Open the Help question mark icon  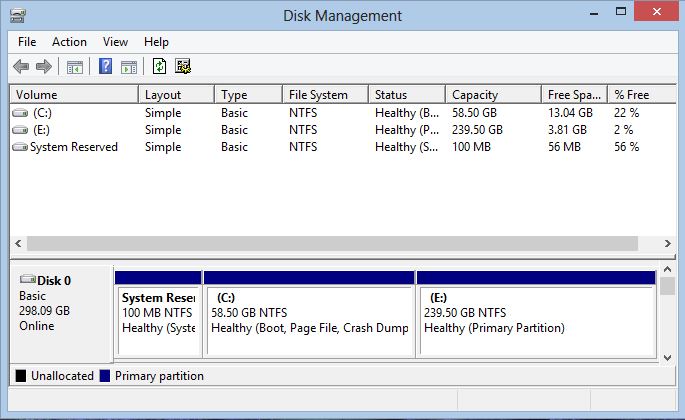[105, 66]
